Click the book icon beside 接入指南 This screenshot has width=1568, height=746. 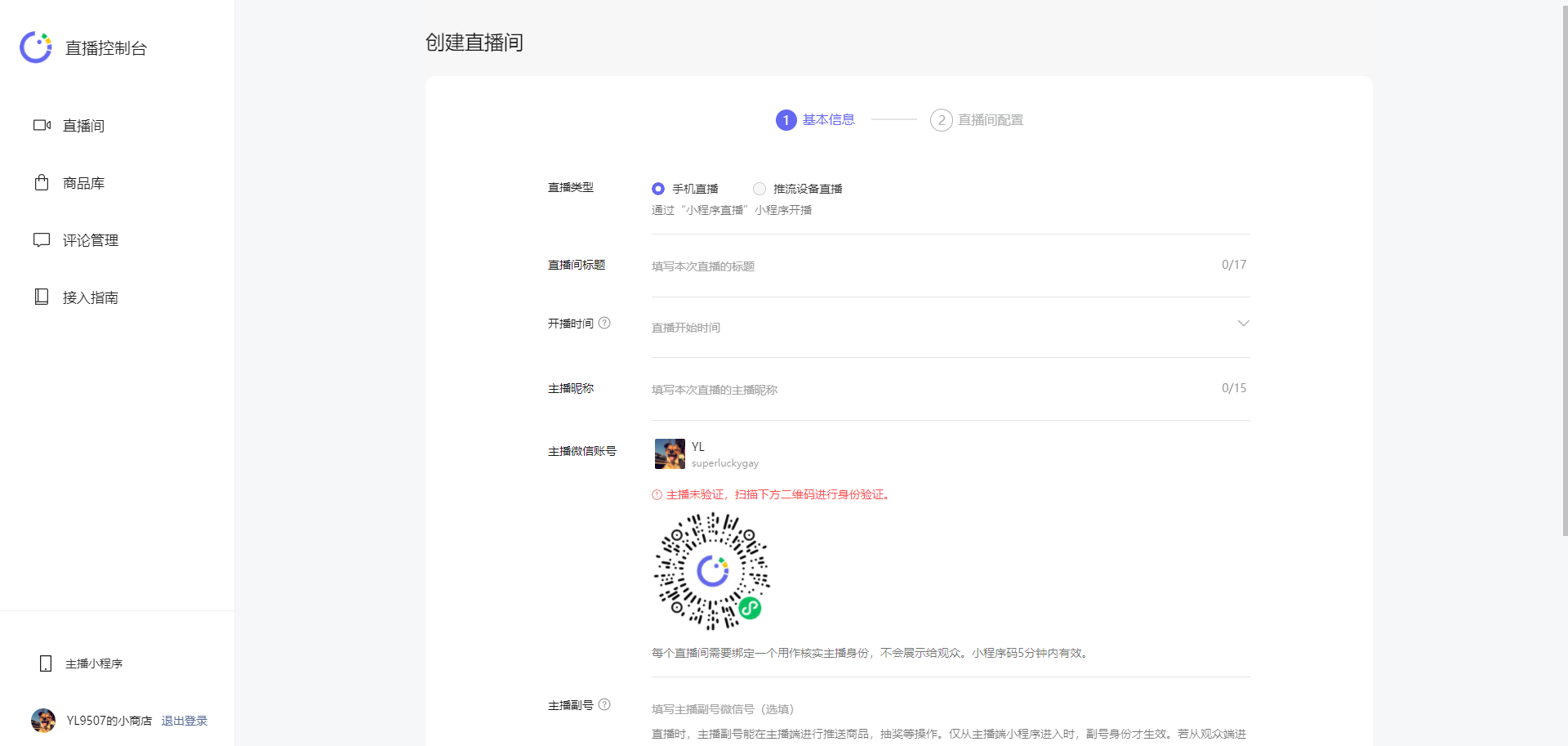(x=42, y=297)
